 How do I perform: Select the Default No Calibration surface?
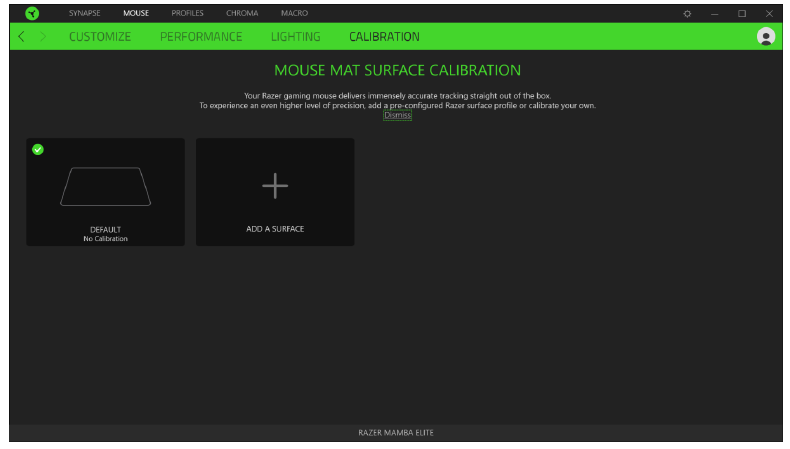[x=105, y=192]
